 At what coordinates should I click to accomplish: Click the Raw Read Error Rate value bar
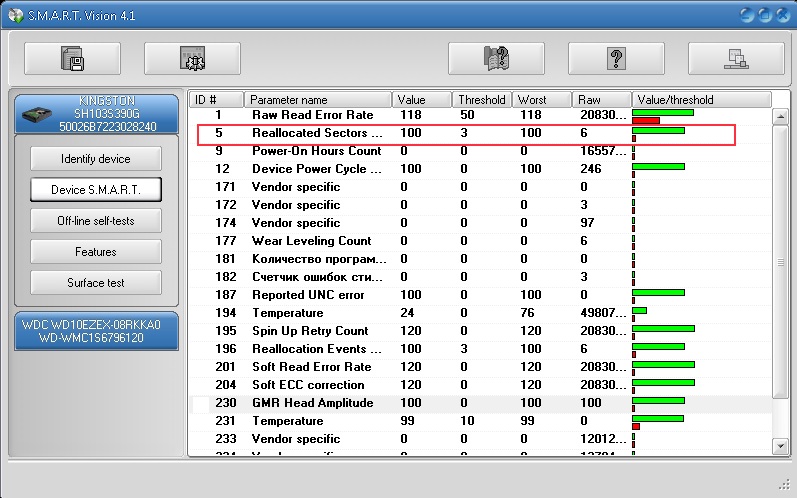click(x=663, y=115)
